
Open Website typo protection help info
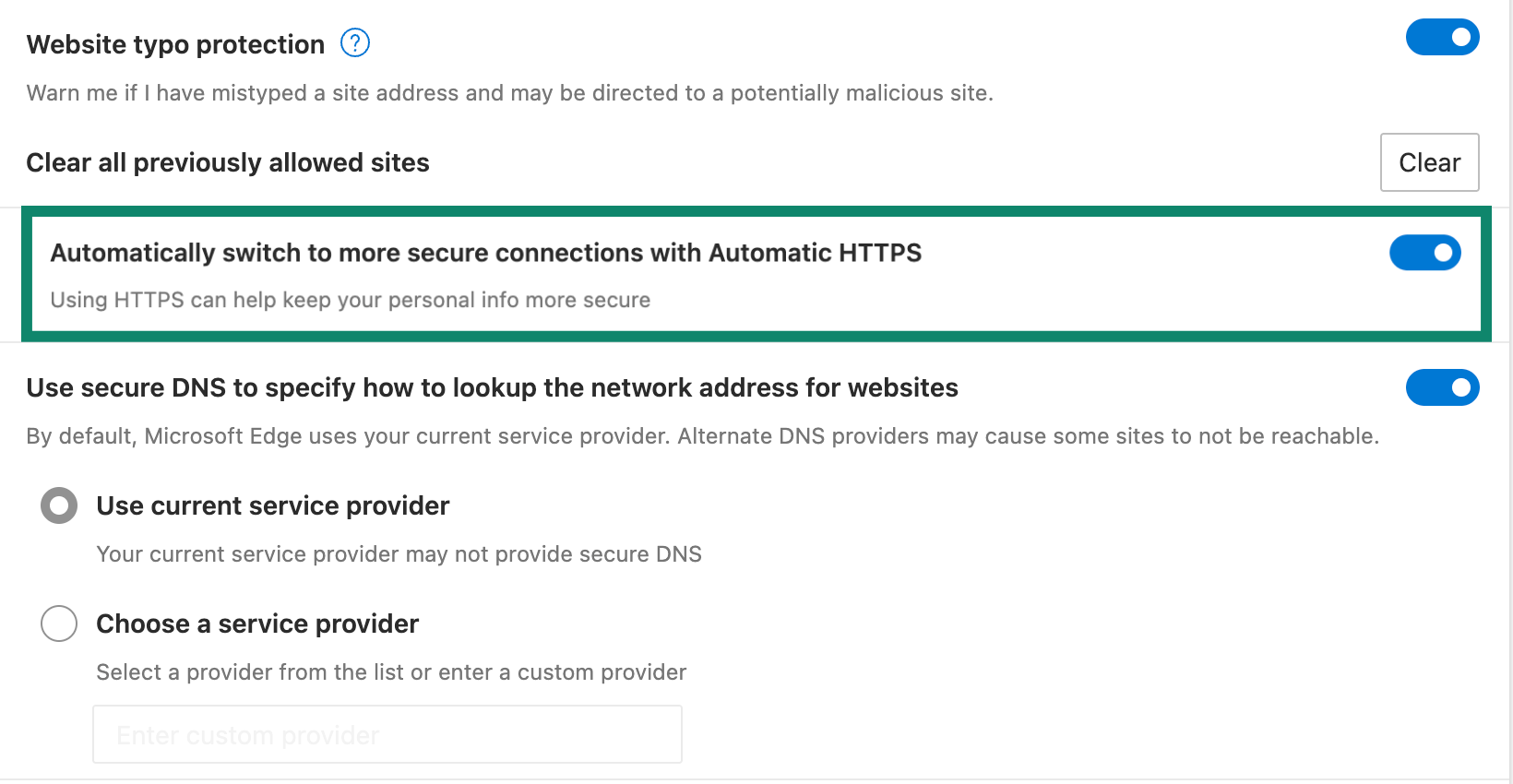pos(354,42)
